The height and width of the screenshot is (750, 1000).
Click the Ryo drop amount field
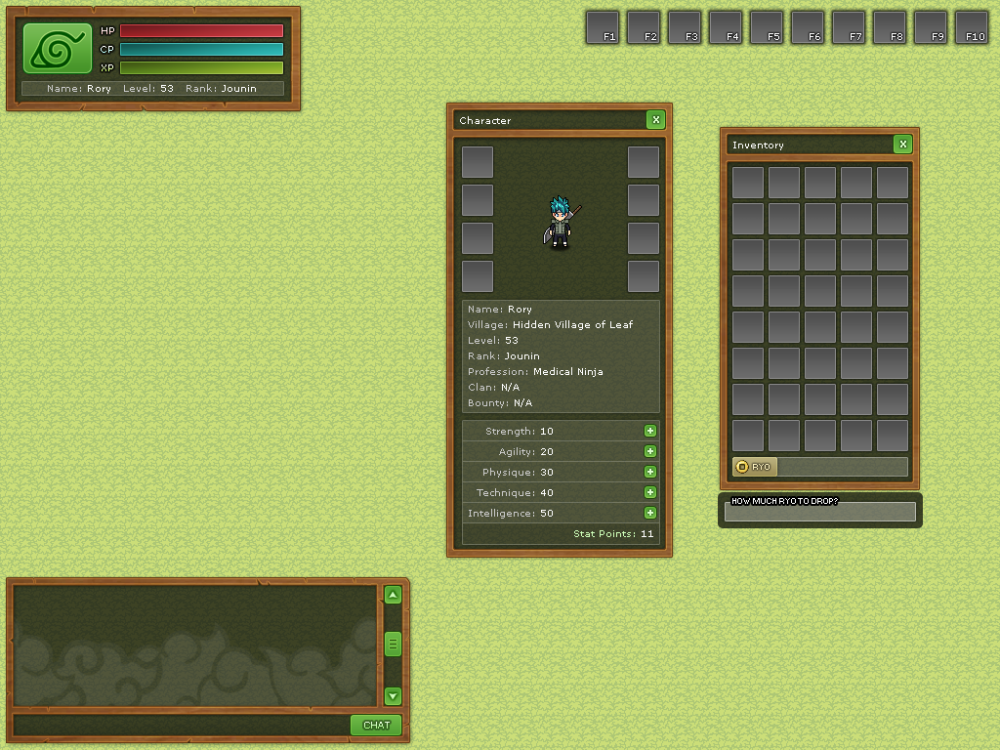820,512
